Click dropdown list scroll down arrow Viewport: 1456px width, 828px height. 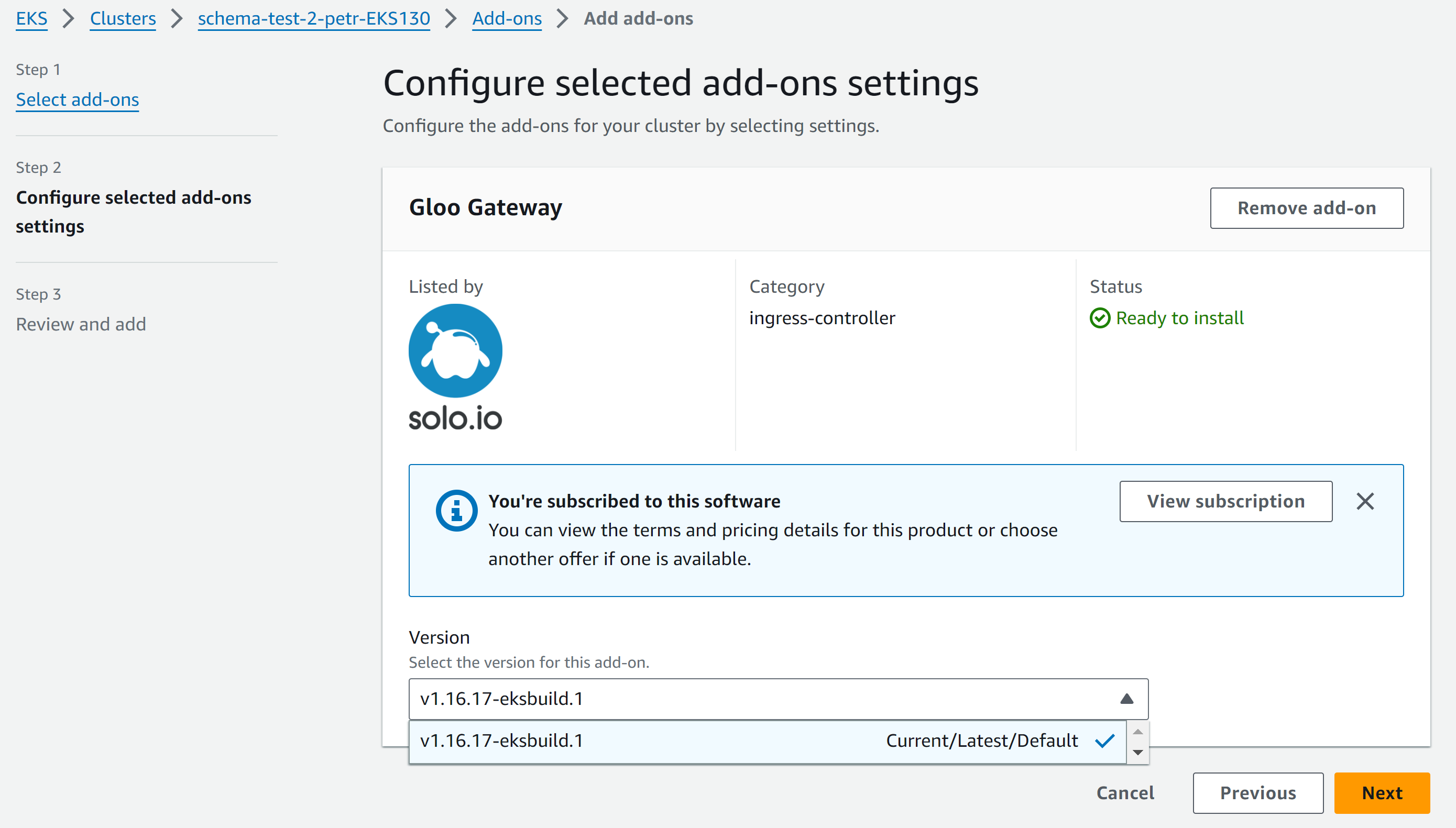tap(1137, 753)
